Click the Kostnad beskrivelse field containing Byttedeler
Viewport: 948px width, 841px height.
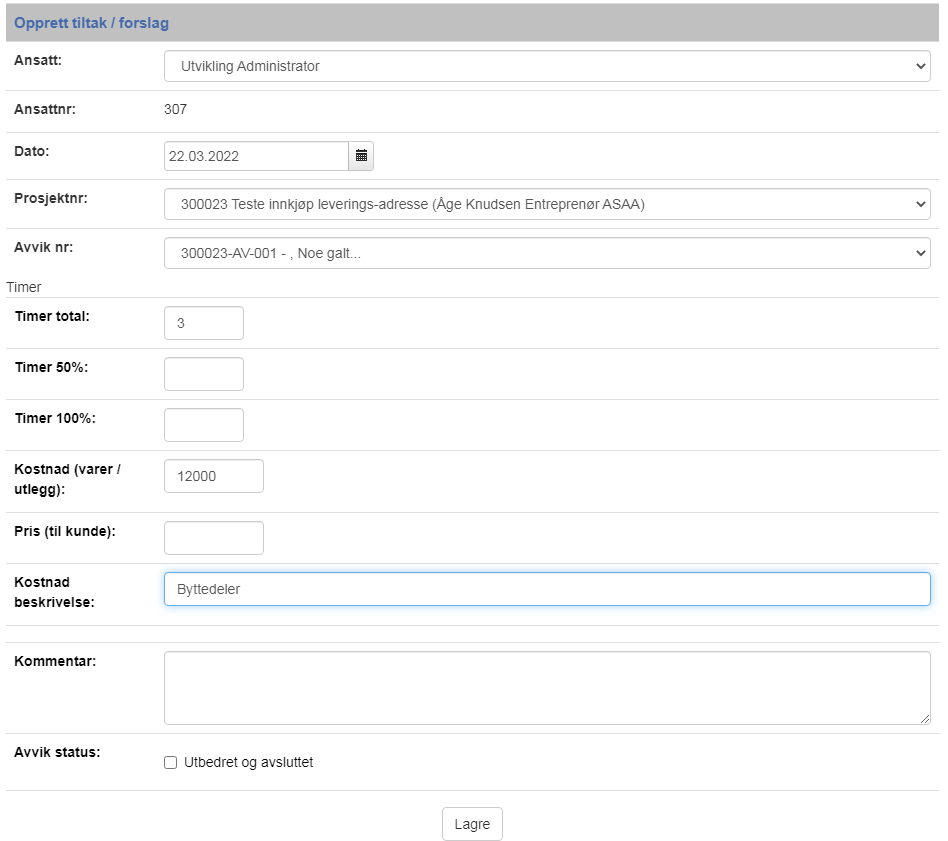click(x=547, y=589)
